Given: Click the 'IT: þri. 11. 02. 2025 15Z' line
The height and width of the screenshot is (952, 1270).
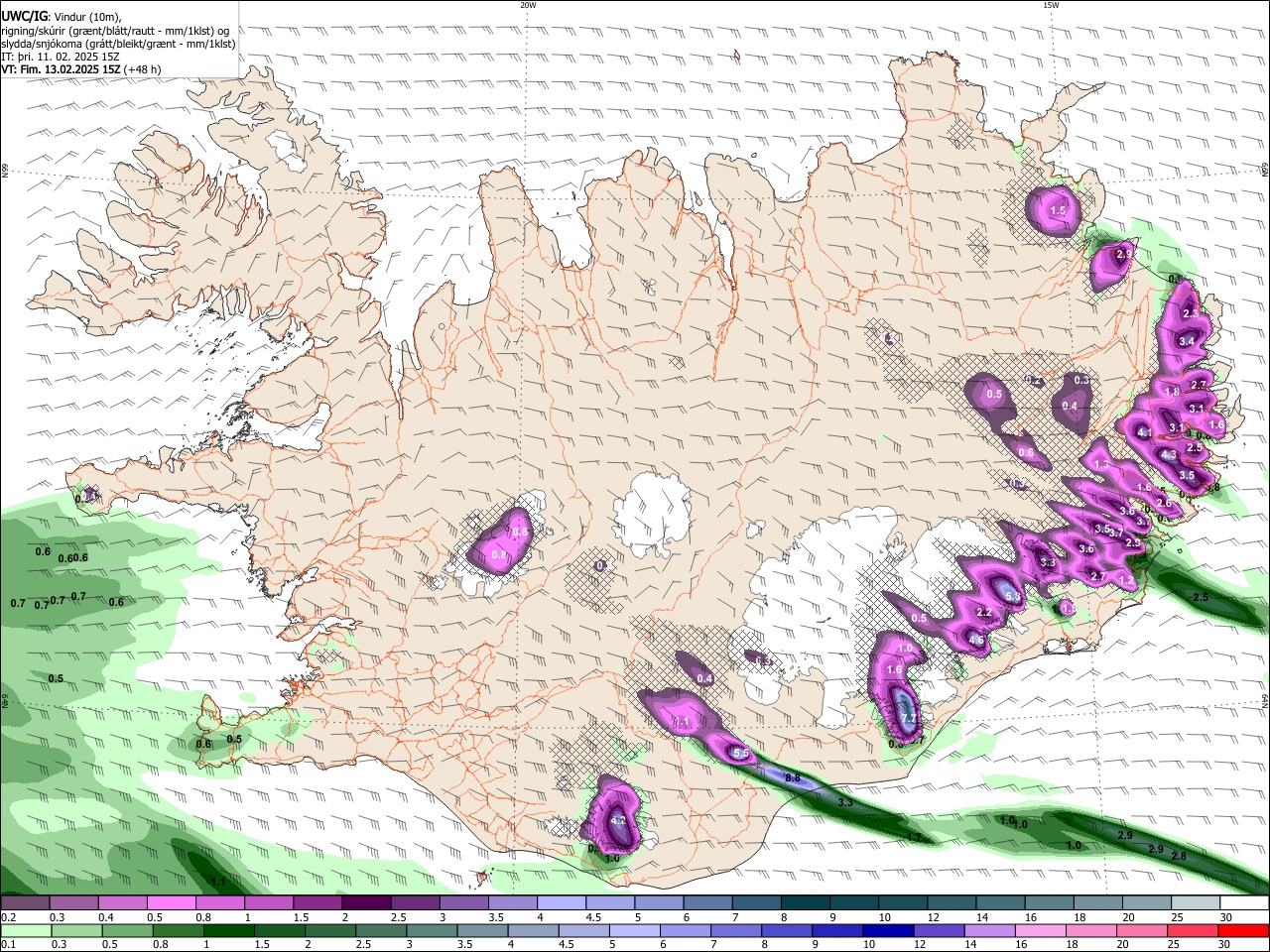Looking at the screenshot, I should [x=61, y=57].
